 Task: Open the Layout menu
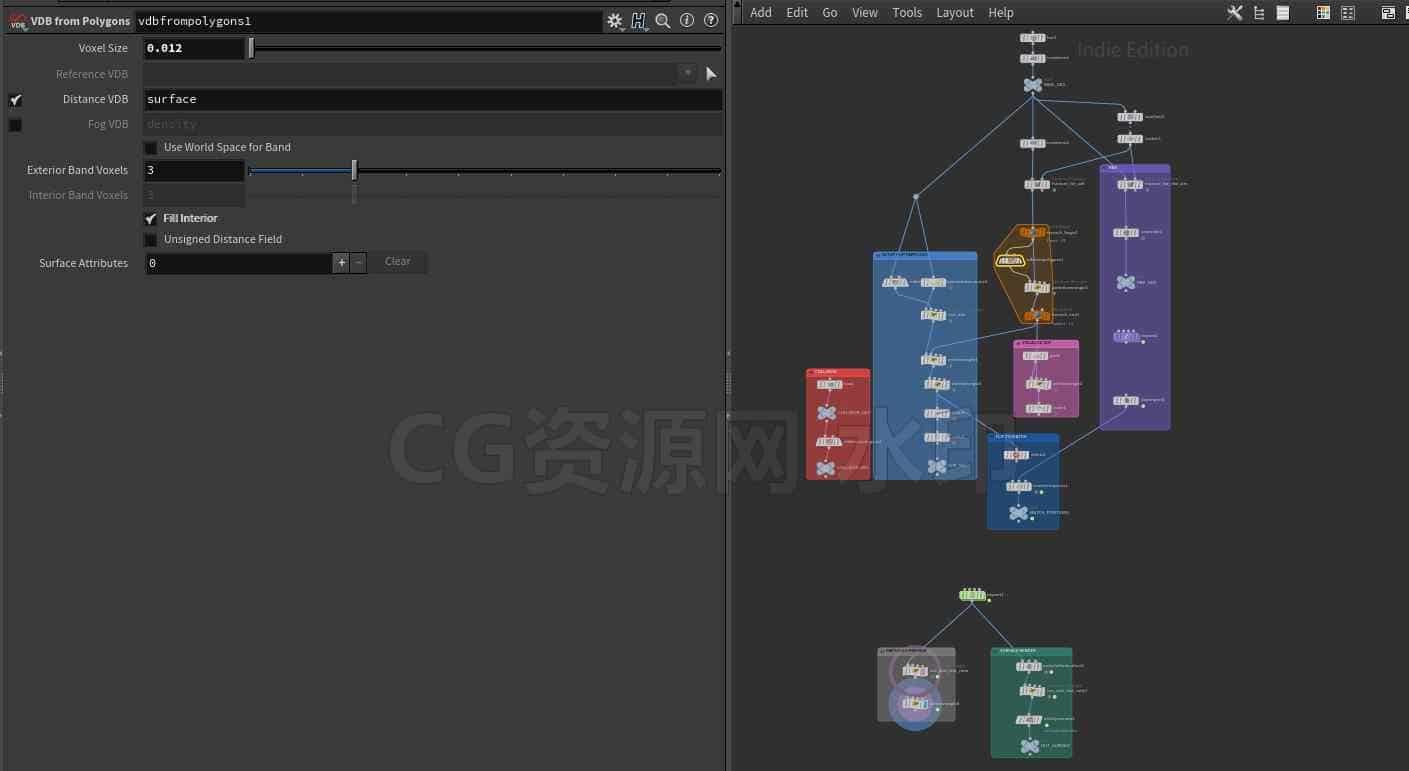coord(955,13)
